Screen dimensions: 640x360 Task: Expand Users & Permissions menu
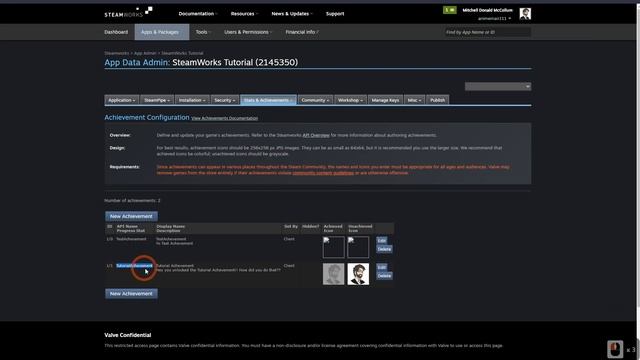[x=248, y=32]
